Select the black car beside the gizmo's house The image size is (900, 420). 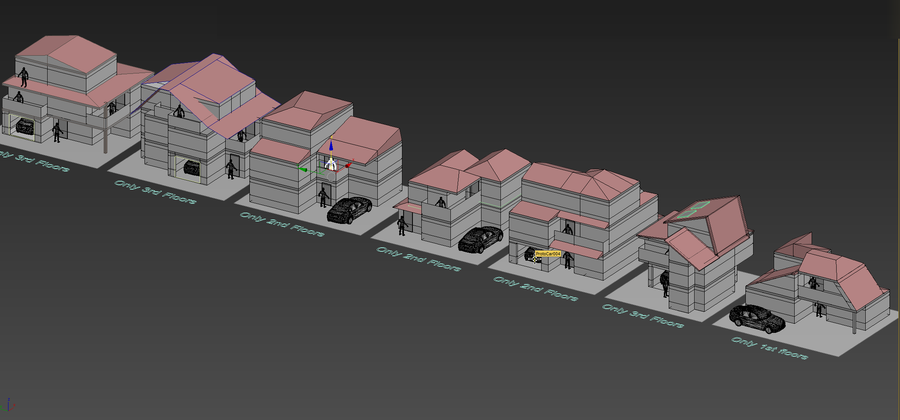[349, 210]
